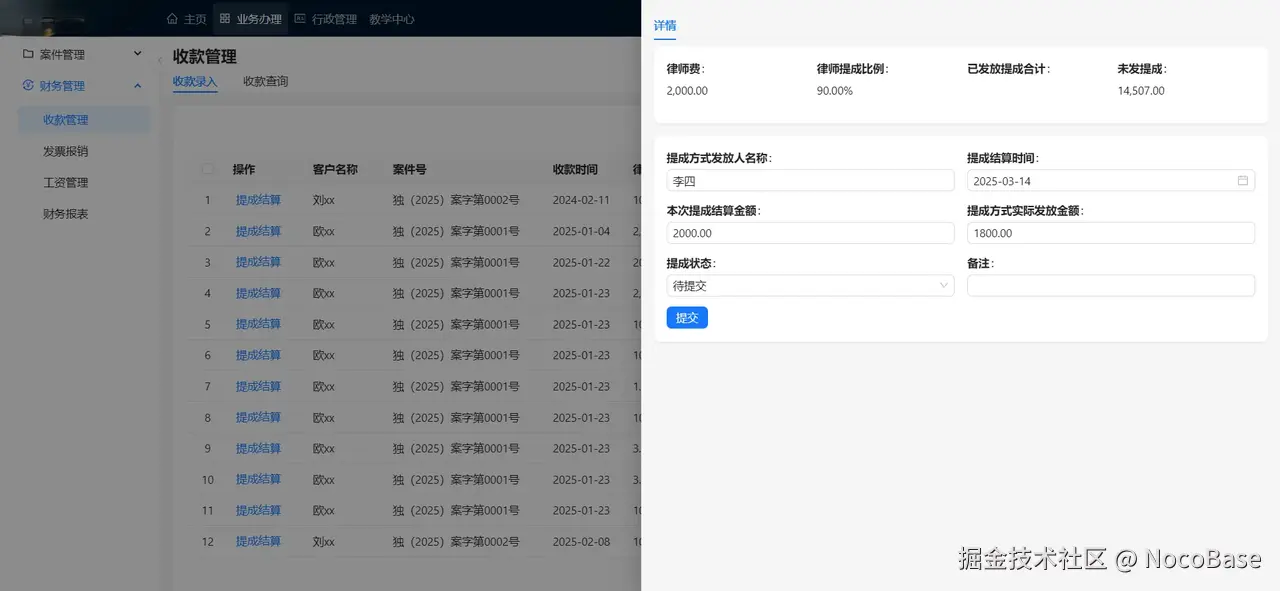Click the coin icon beside 财务管理
The image size is (1280, 591).
(28, 86)
